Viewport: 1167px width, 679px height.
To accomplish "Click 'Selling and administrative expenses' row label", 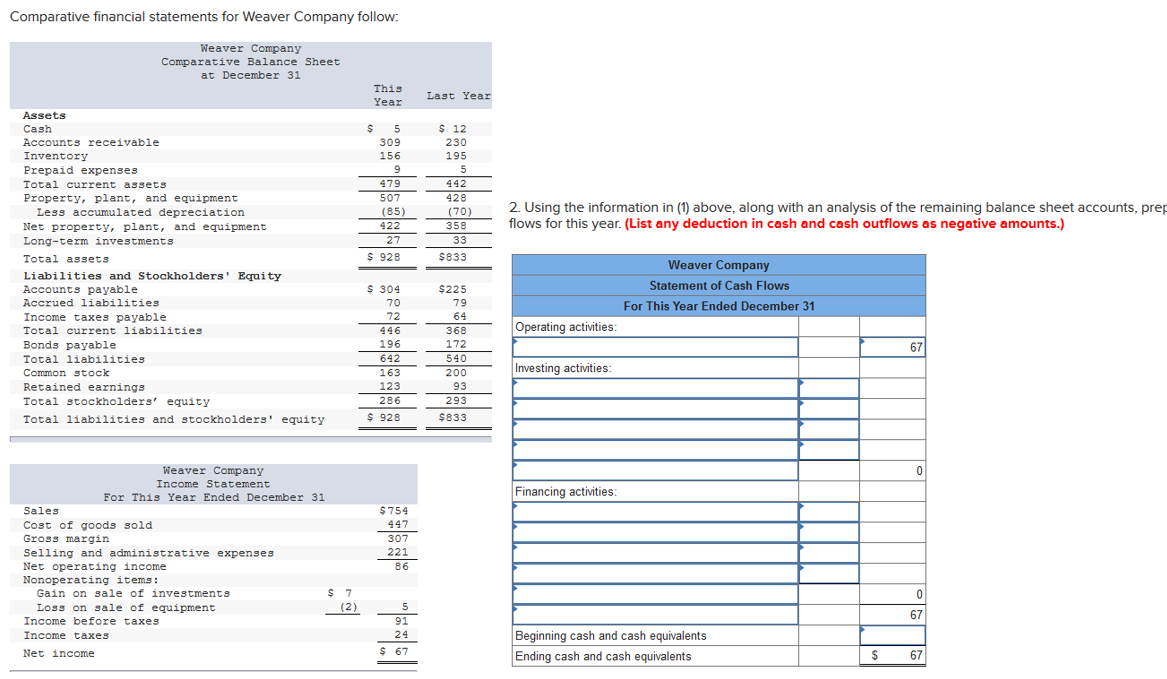I will 148,553.
